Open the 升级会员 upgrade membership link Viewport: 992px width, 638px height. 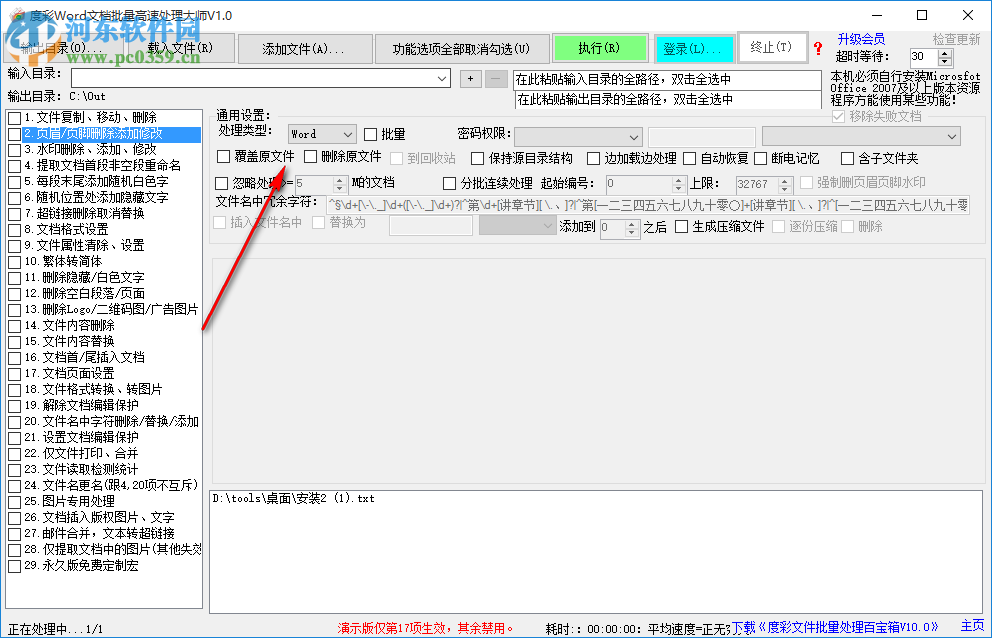862,39
